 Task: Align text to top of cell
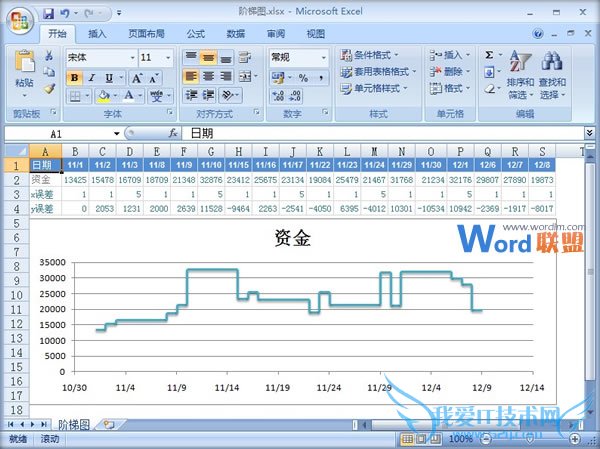(191, 57)
